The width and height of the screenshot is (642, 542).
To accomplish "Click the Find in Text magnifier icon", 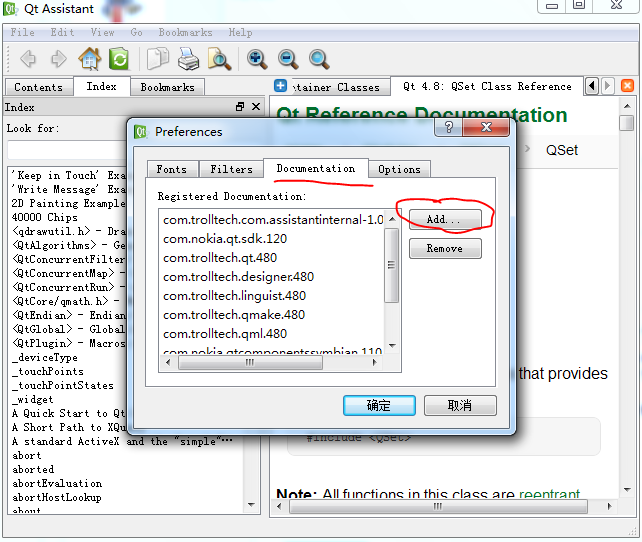I will [219, 59].
